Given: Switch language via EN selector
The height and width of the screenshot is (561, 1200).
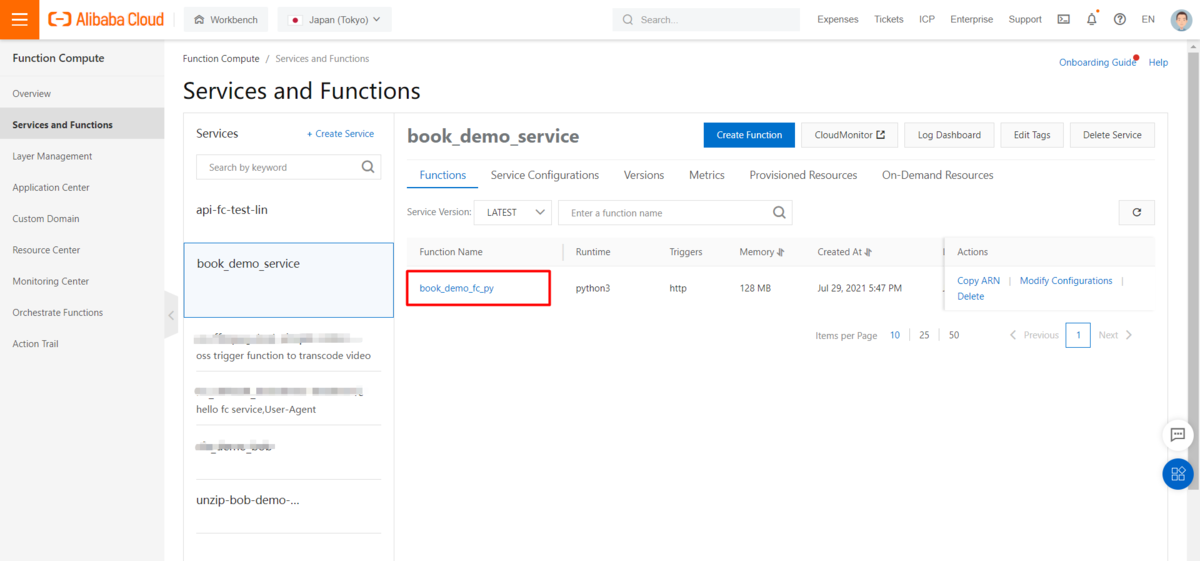Looking at the screenshot, I should (1148, 19).
